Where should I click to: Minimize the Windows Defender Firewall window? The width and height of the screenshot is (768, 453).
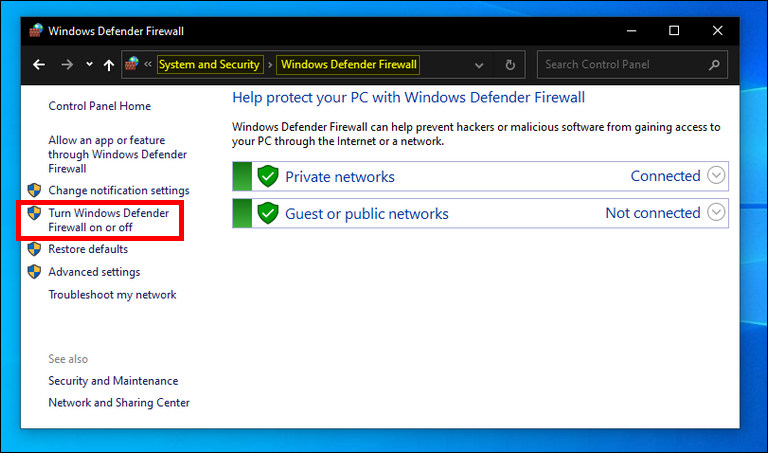coord(631,30)
